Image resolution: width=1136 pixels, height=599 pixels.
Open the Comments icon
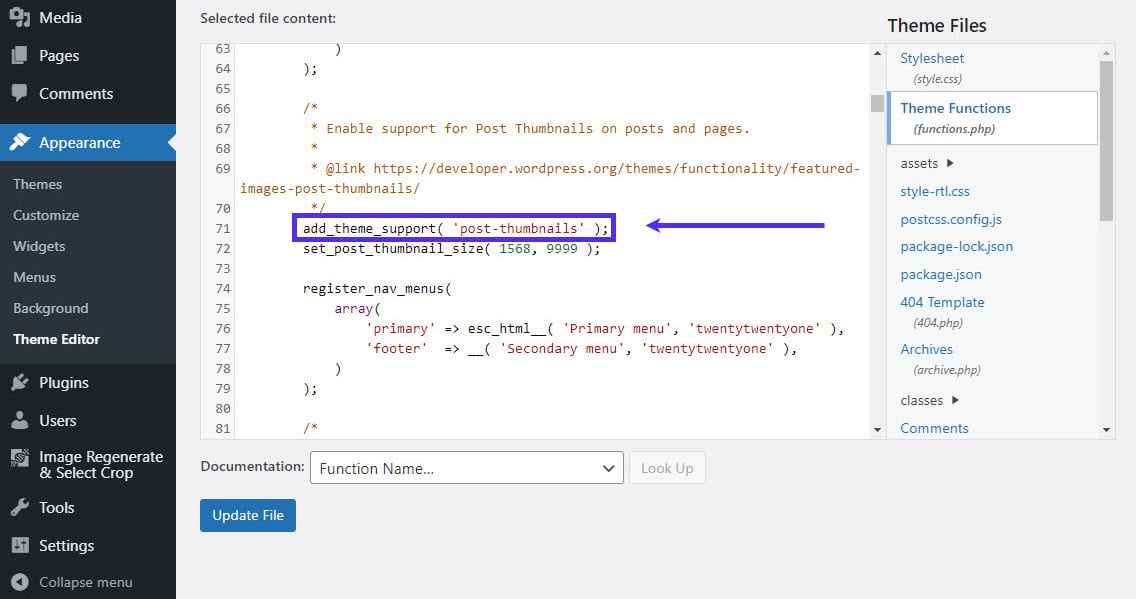(20, 93)
